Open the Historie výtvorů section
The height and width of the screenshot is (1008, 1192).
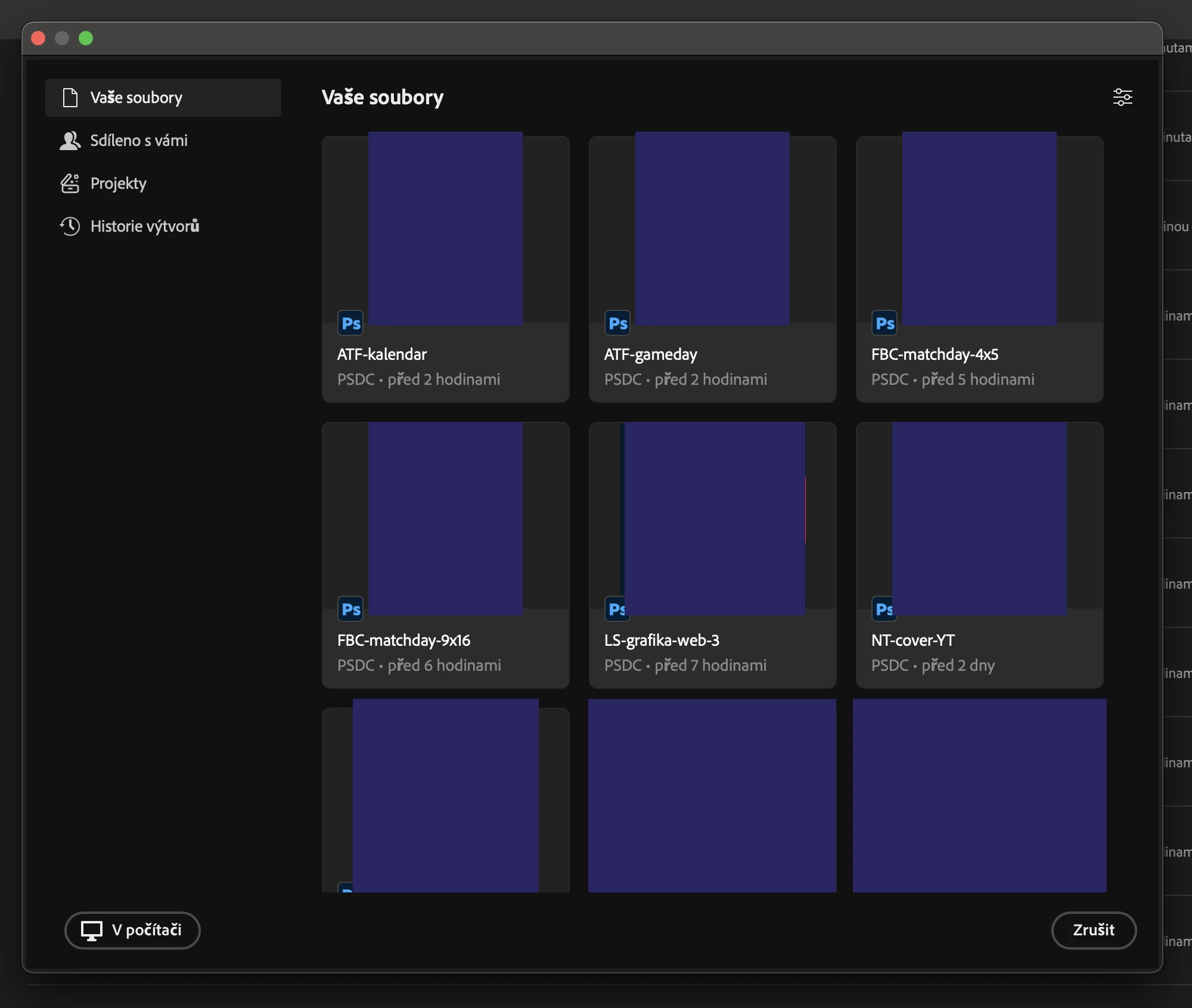144,226
